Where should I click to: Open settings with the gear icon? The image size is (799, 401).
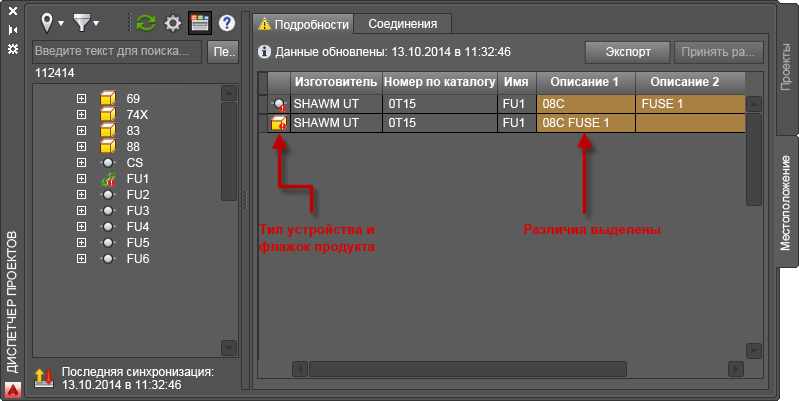tap(173, 23)
